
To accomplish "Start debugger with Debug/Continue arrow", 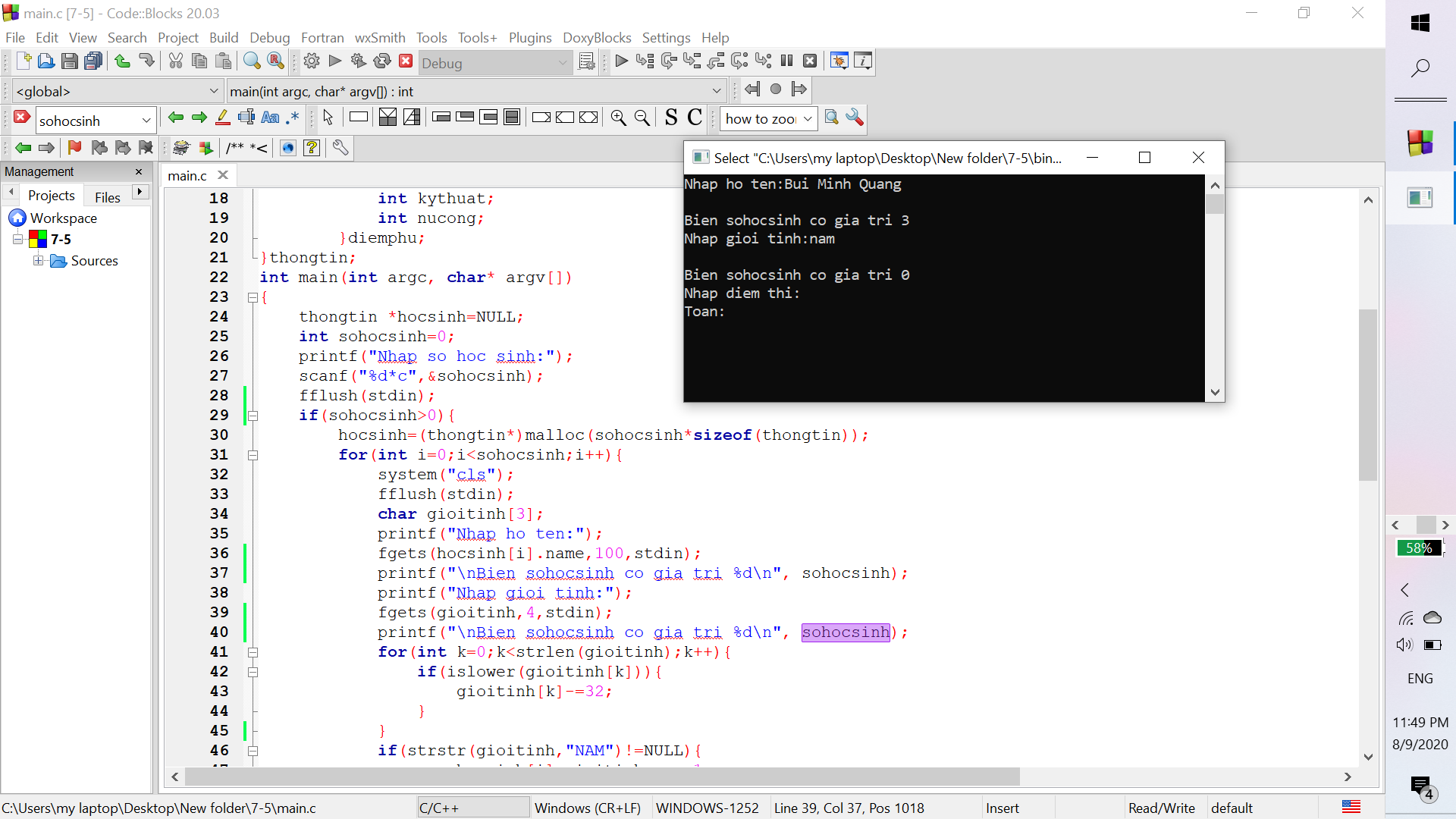I will point(621,61).
